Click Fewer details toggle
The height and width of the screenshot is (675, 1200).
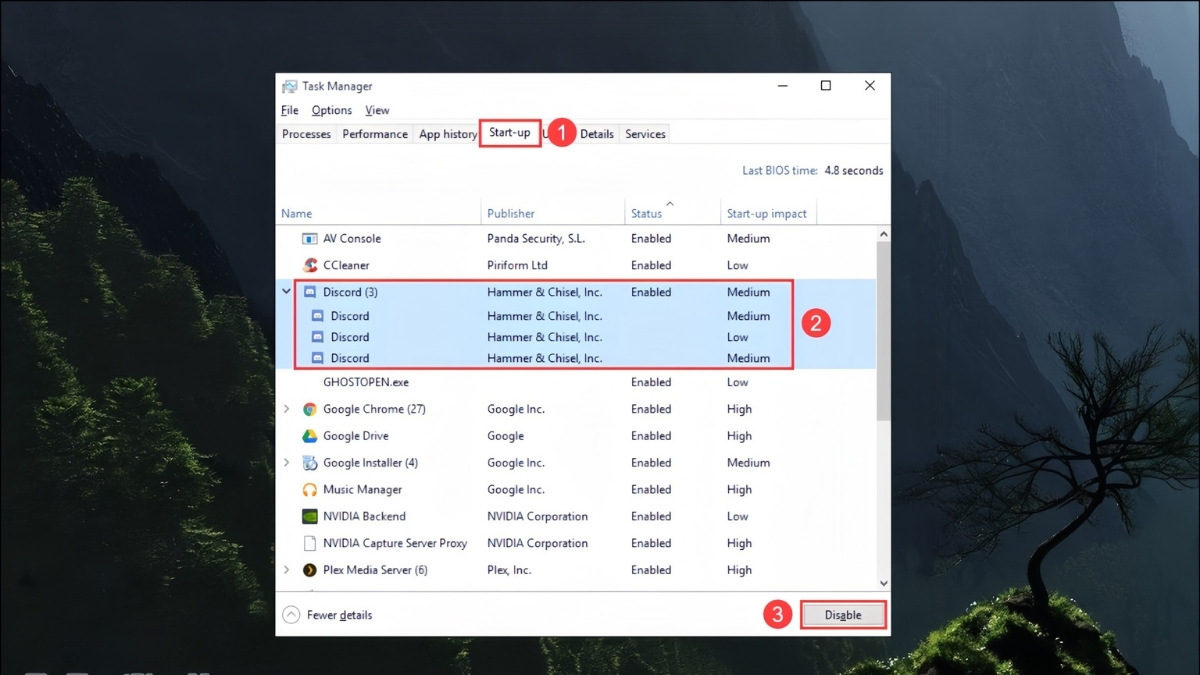pyautogui.click(x=328, y=615)
